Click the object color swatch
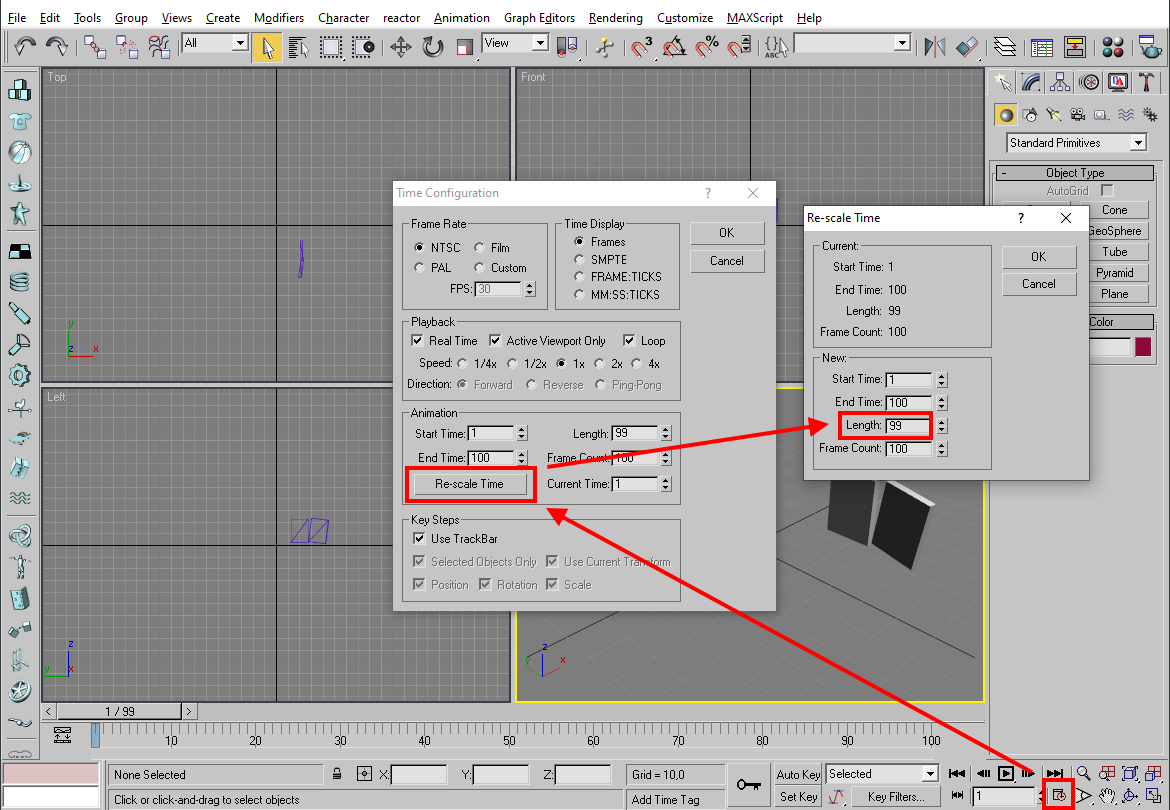Viewport: 1170px width, 810px height. 1143,347
